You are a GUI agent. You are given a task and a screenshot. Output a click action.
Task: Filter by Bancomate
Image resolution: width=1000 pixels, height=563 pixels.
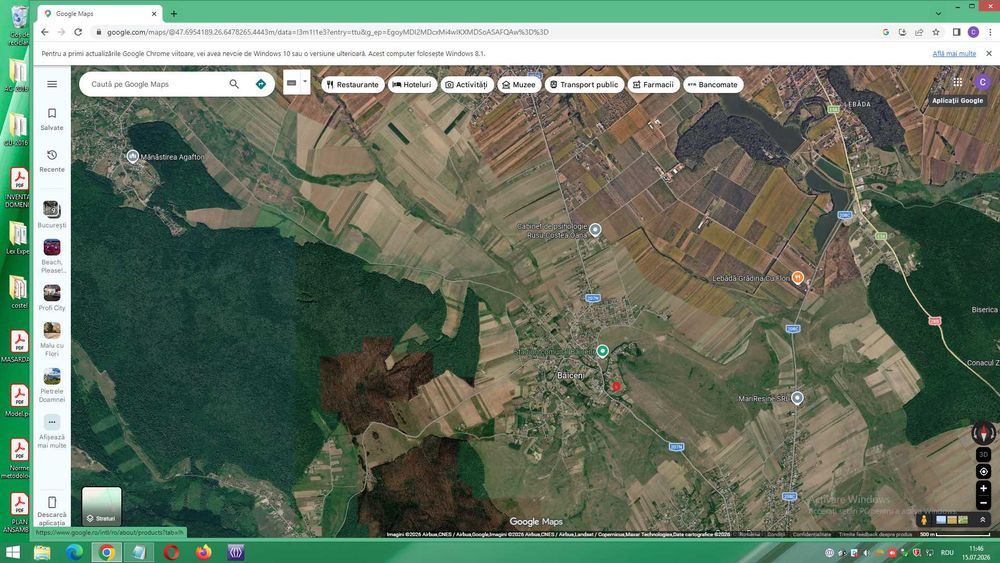(713, 84)
